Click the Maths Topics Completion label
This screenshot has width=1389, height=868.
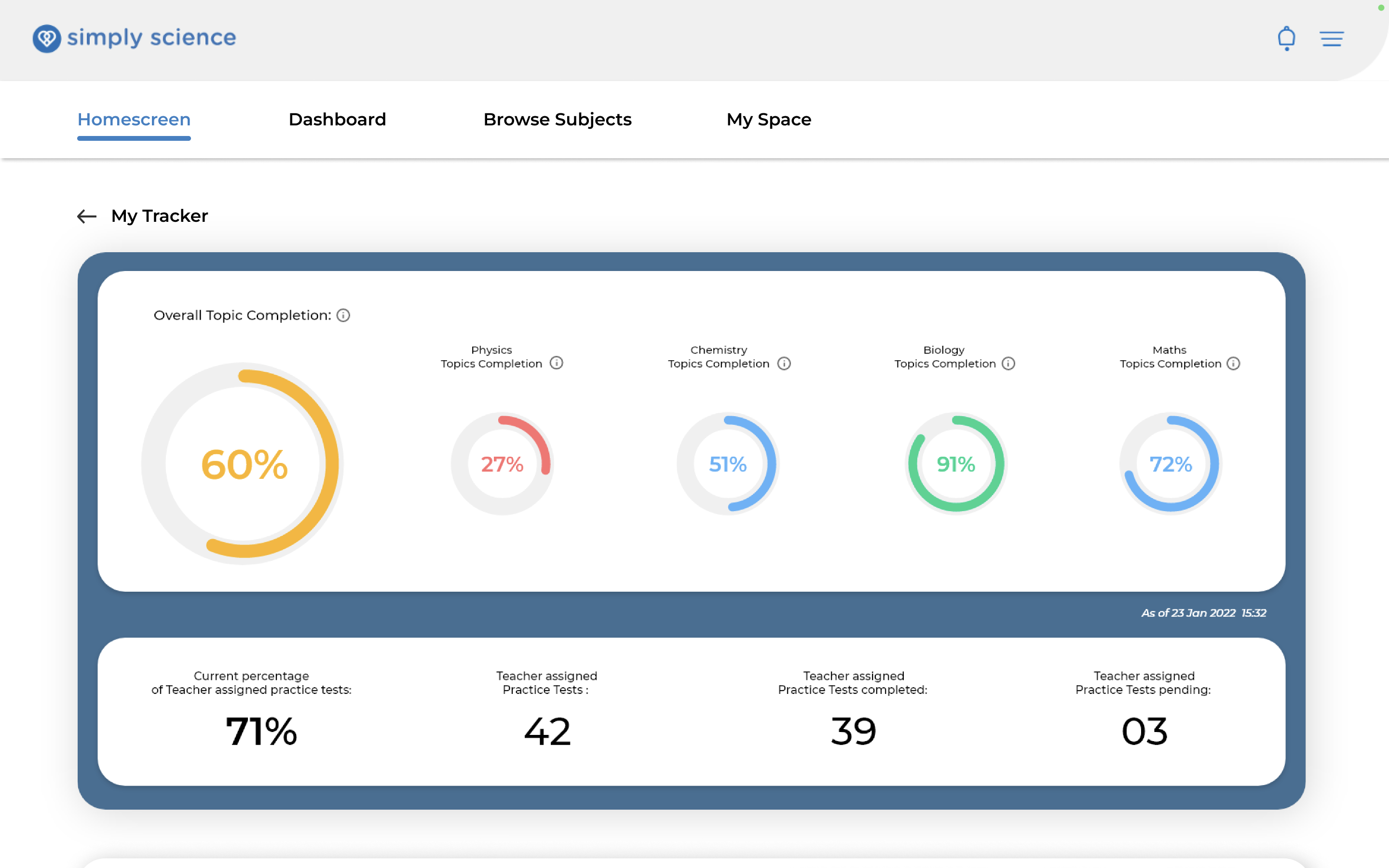[1171, 356]
